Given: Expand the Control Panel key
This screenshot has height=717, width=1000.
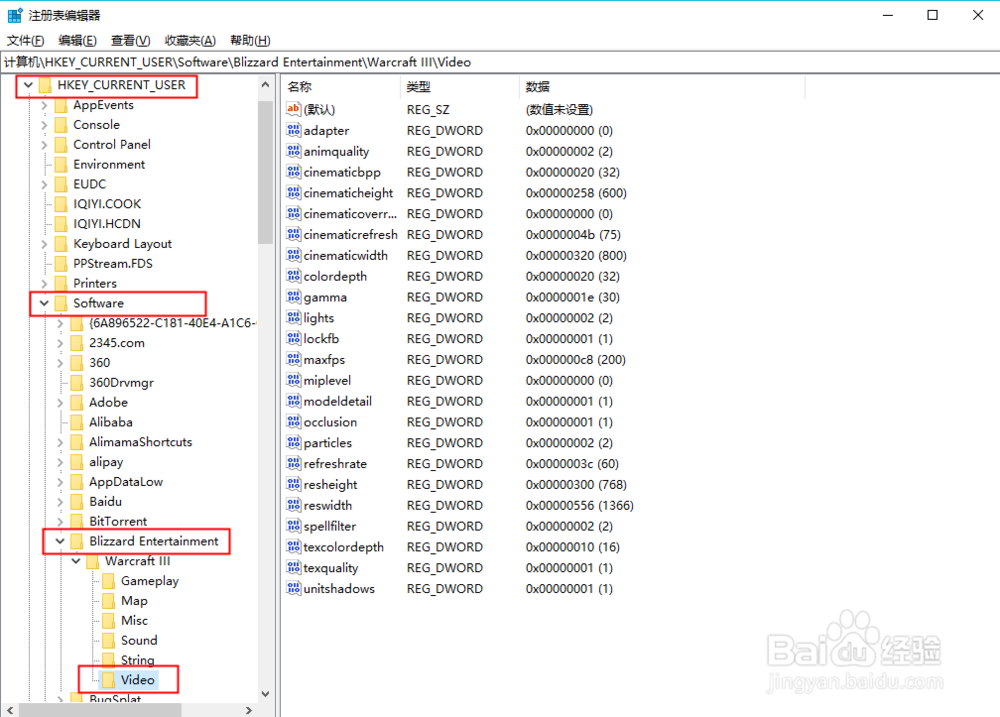Looking at the screenshot, I should (44, 145).
